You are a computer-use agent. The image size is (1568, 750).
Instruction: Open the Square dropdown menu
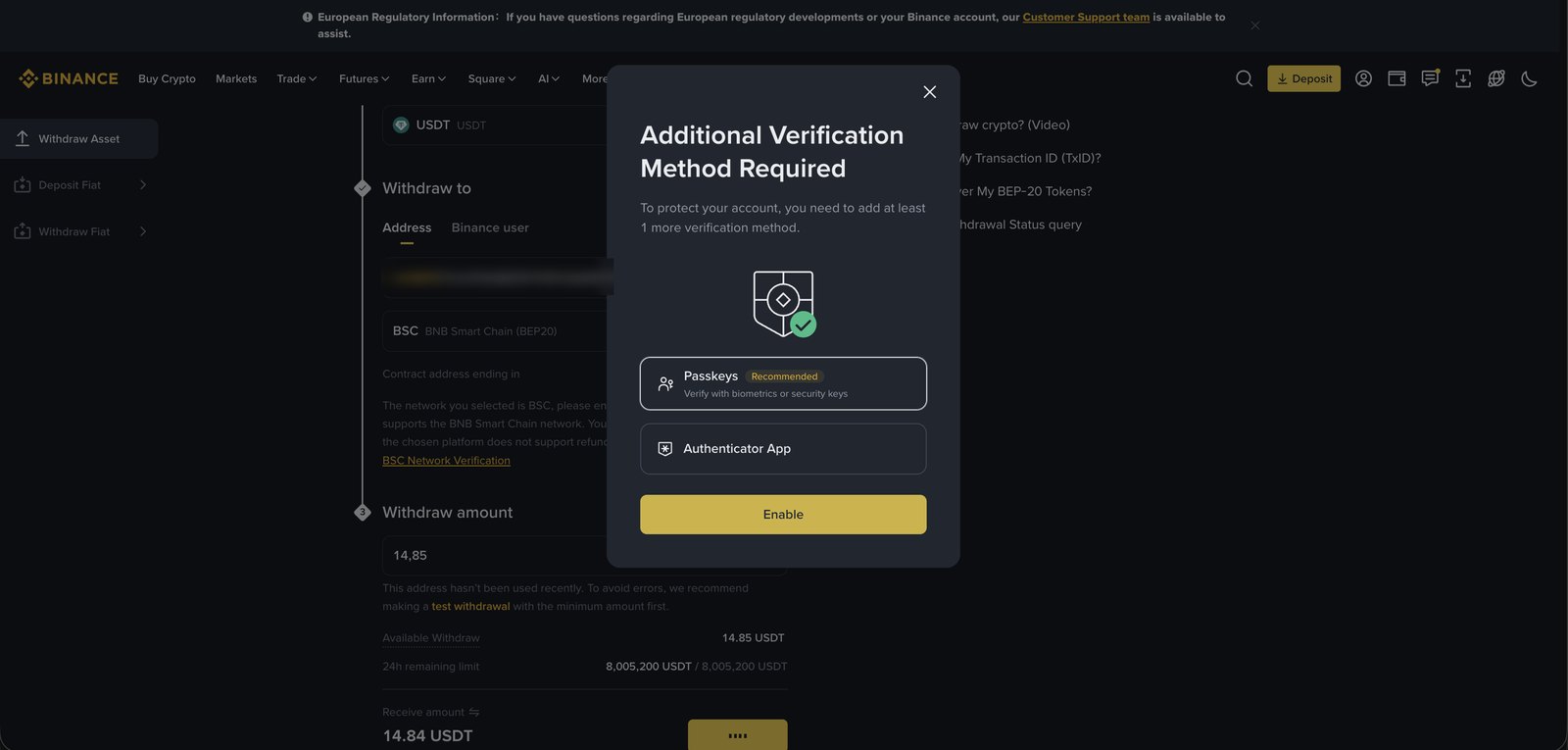pyautogui.click(x=492, y=78)
